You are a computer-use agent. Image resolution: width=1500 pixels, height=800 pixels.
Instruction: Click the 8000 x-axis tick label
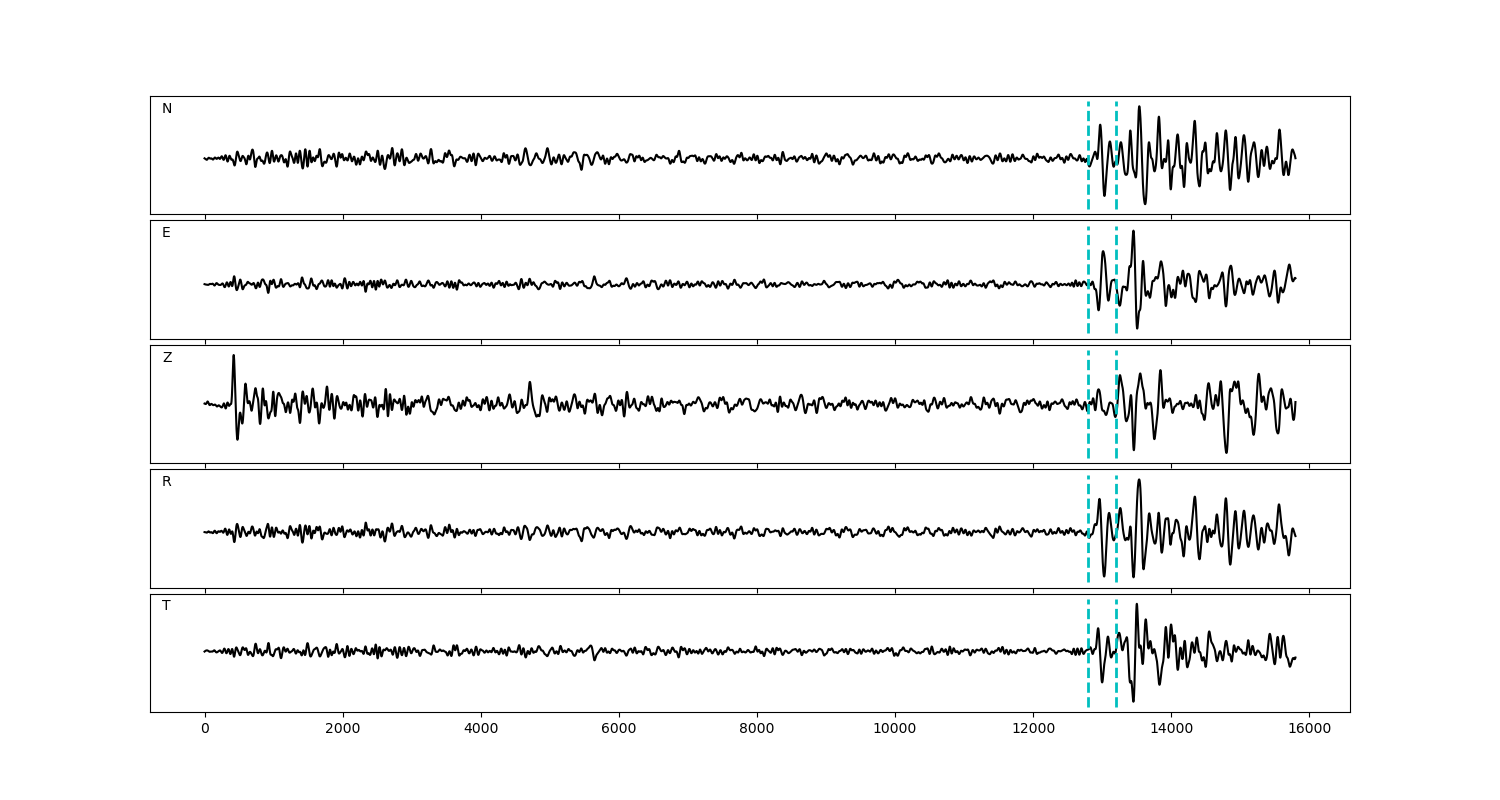[757, 729]
